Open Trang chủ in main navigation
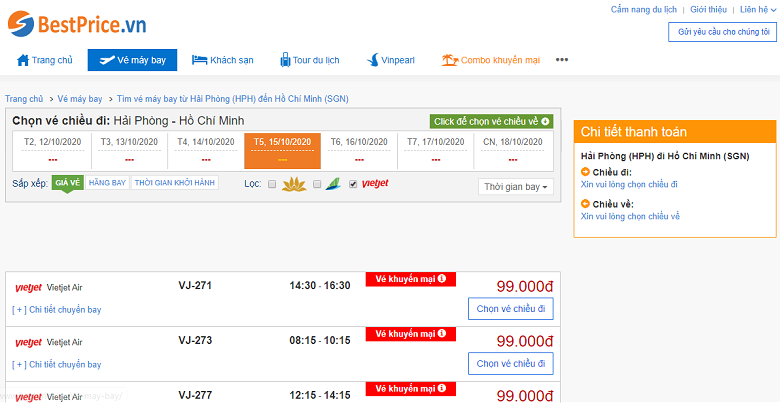780x403 pixels. (45, 60)
